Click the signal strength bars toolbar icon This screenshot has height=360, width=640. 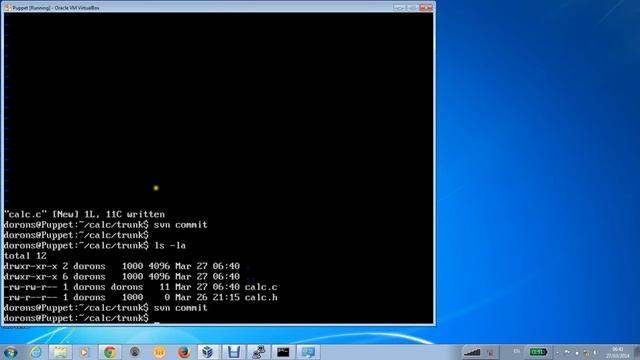pyautogui.click(x=472, y=352)
